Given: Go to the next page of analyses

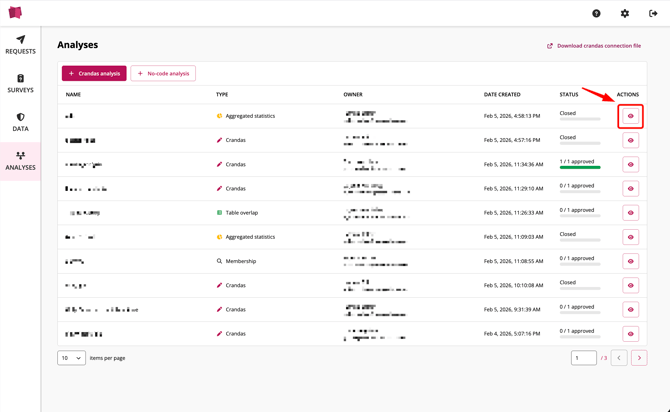Looking at the screenshot, I should click(639, 358).
